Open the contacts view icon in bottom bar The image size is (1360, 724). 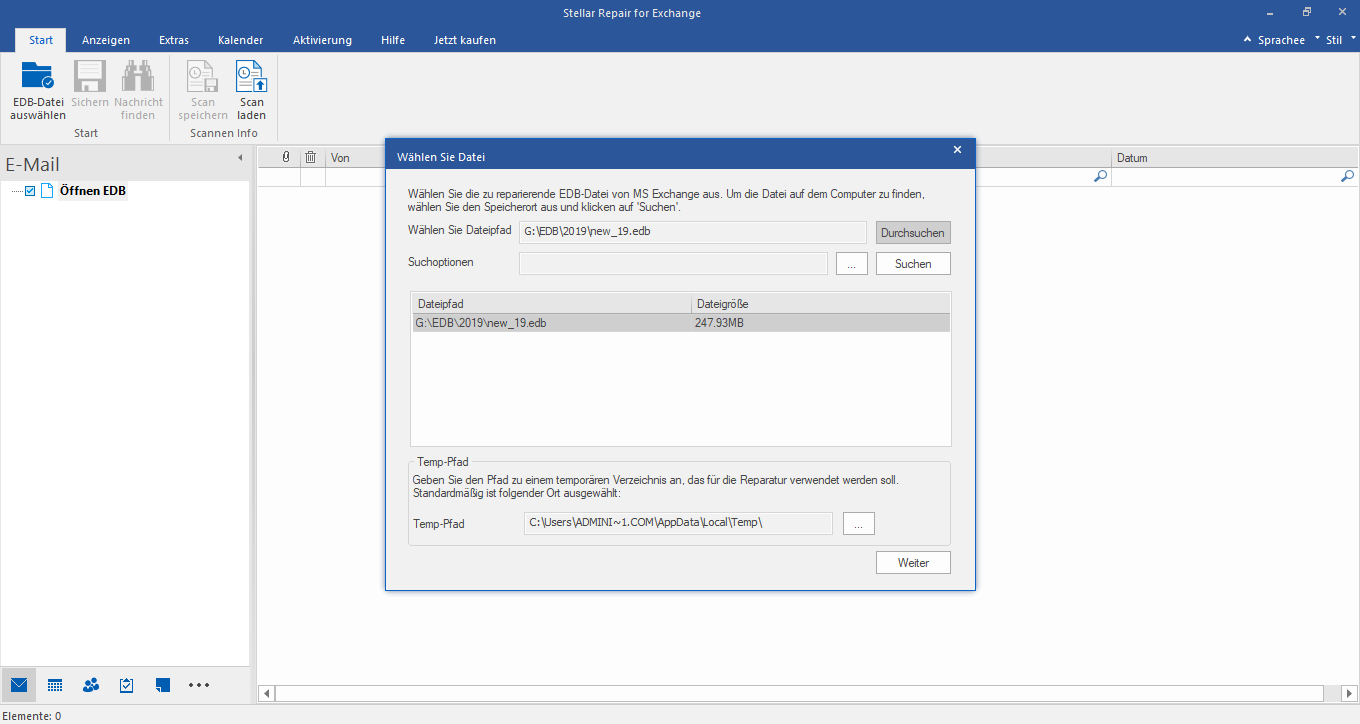tap(91, 685)
